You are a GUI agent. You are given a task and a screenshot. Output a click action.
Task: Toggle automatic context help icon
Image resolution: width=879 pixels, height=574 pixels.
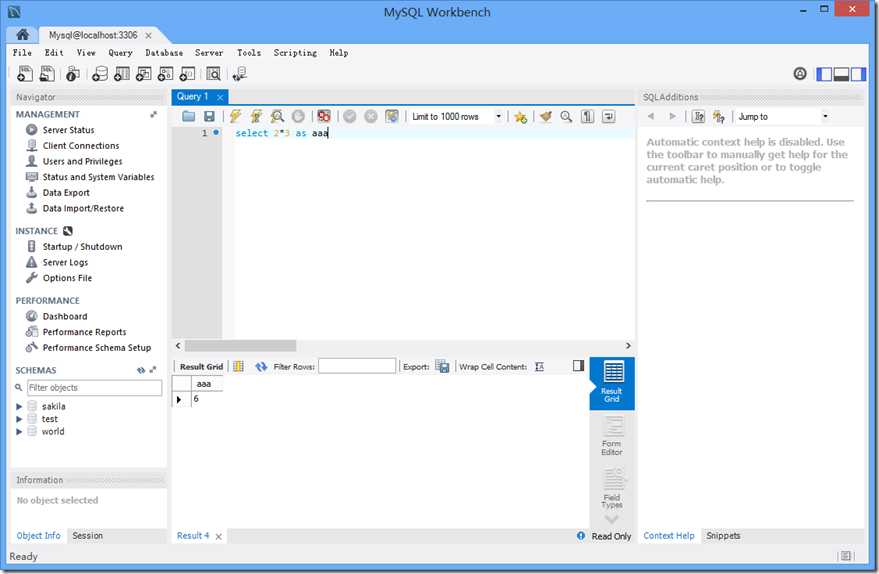(719, 116)
